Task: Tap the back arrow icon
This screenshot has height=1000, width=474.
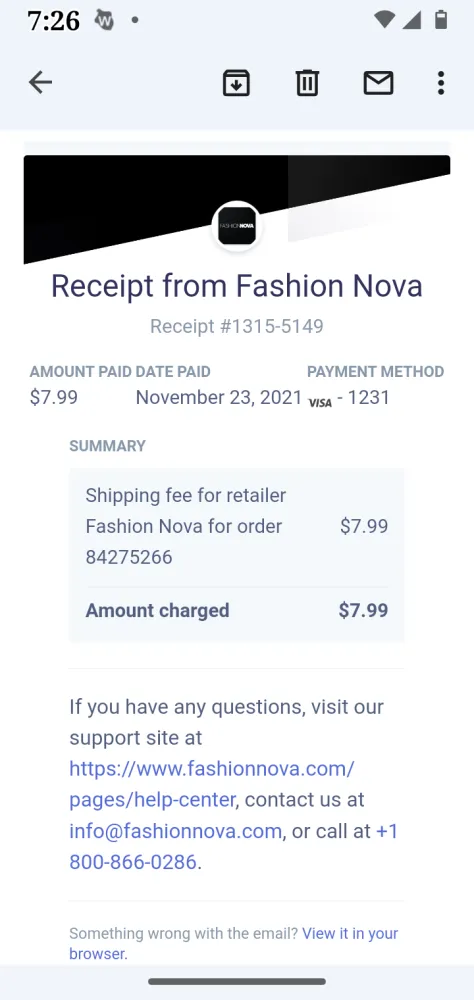Action: (40, 83)
